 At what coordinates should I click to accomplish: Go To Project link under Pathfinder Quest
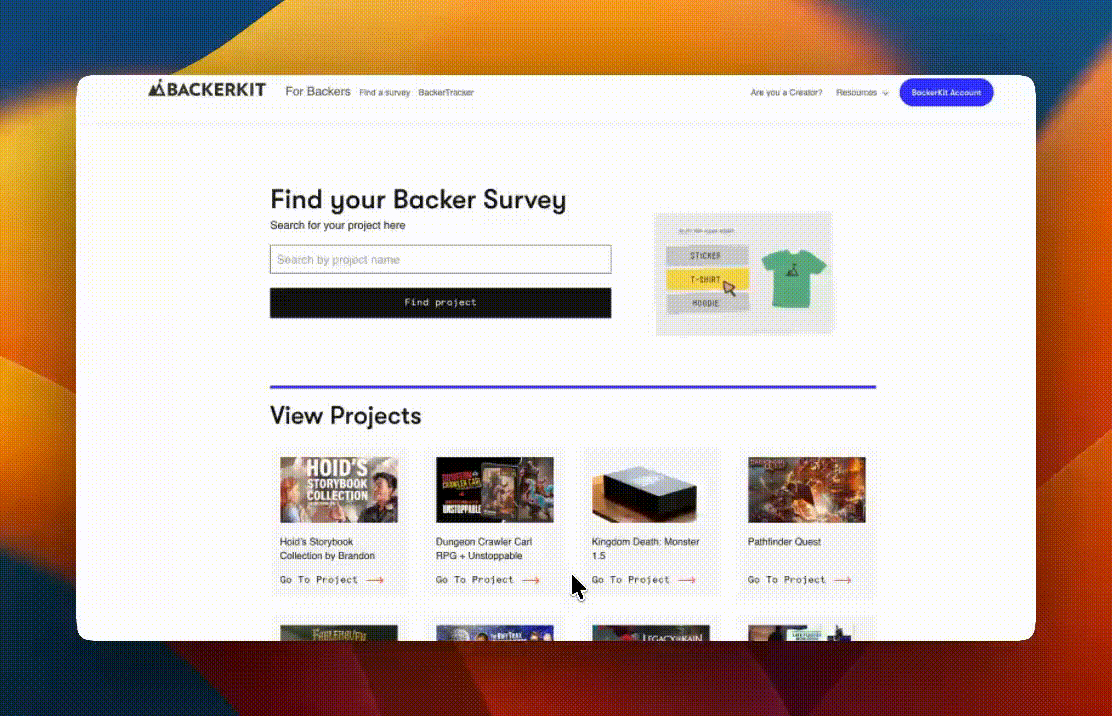coord(800,580)
